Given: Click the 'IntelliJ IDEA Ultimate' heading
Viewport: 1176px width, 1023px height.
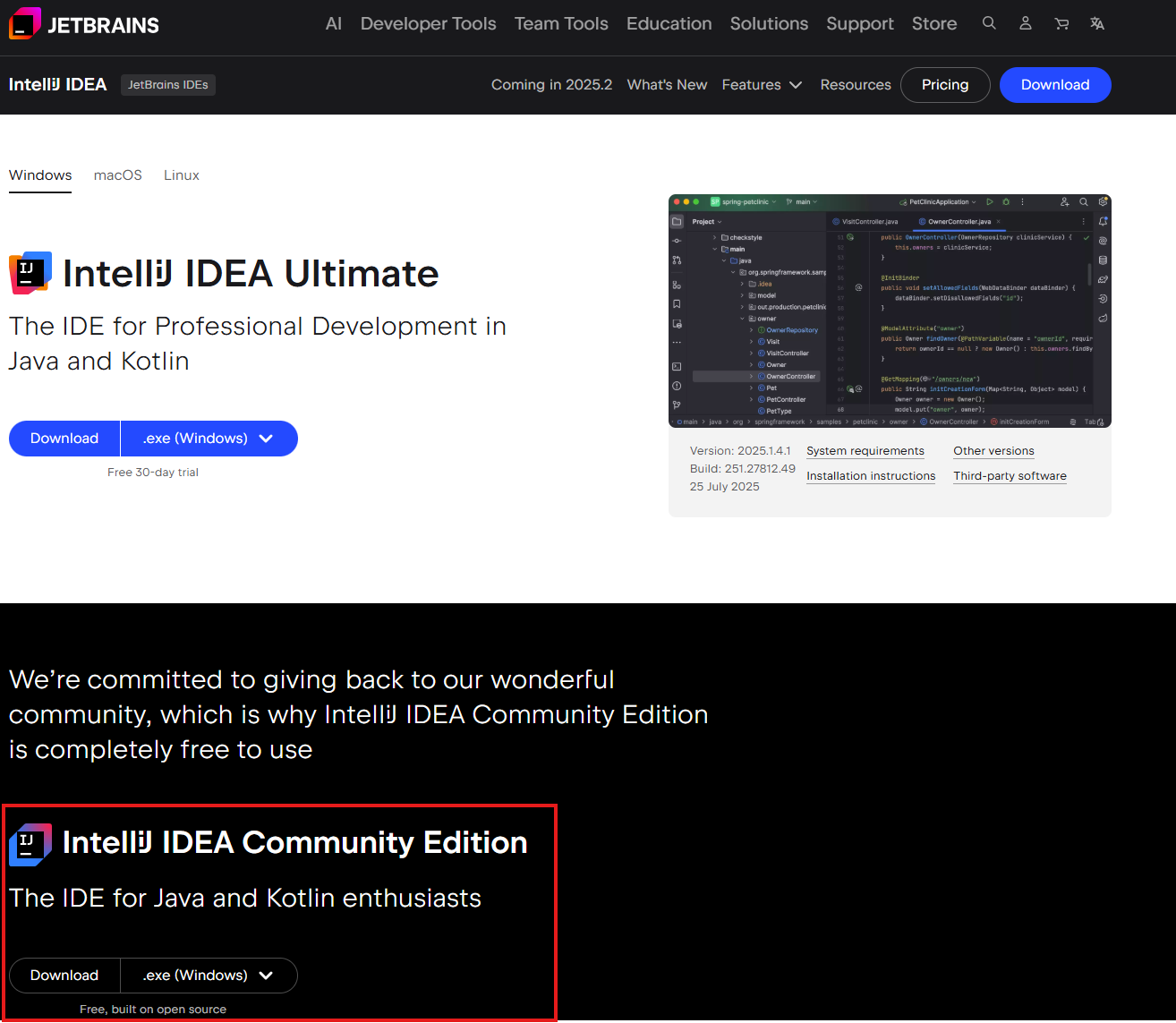Looking at the screenshot, I should click(251, 274).
